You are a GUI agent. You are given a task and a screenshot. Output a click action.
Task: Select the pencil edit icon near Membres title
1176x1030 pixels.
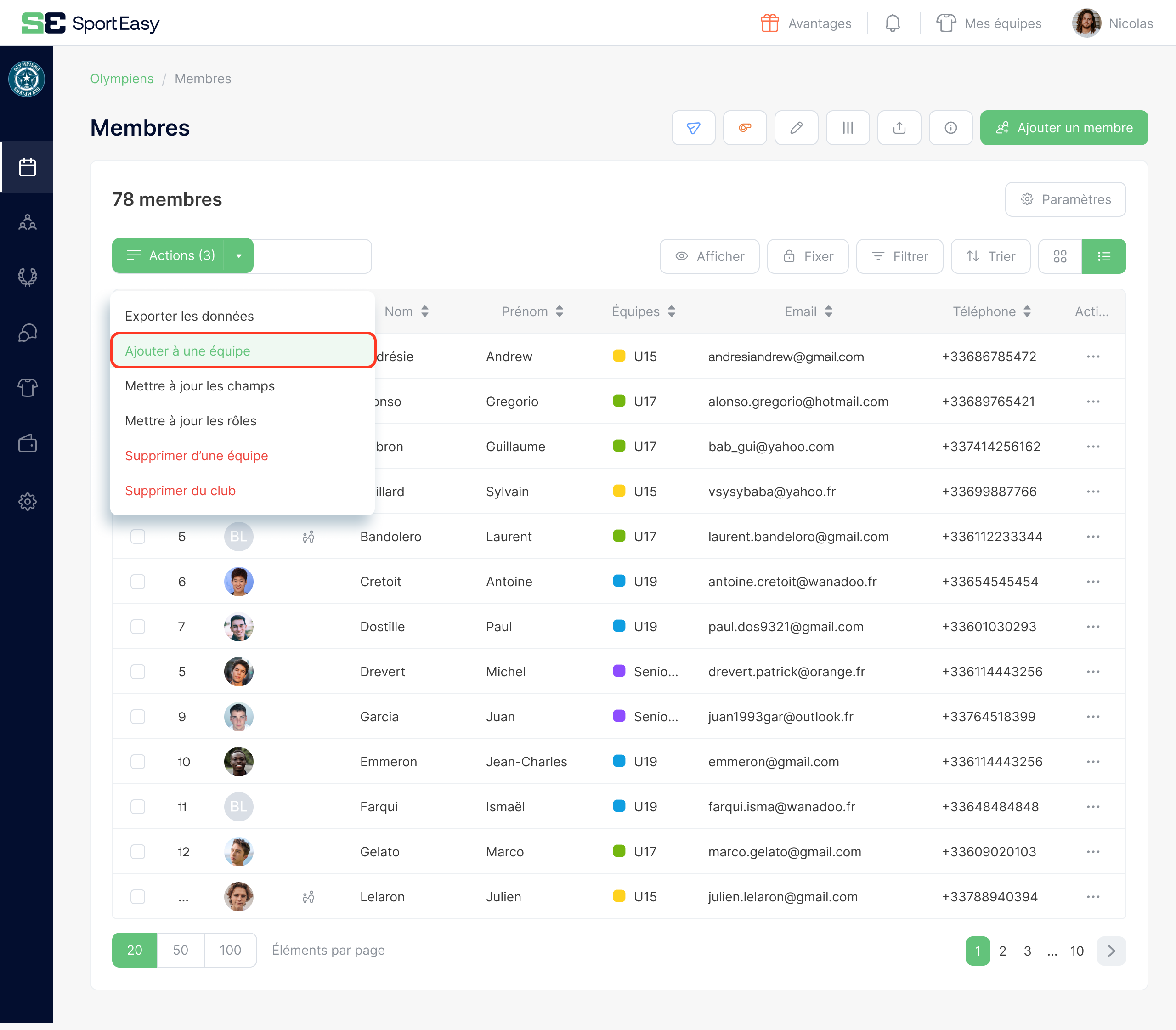[x=796, y=128]
